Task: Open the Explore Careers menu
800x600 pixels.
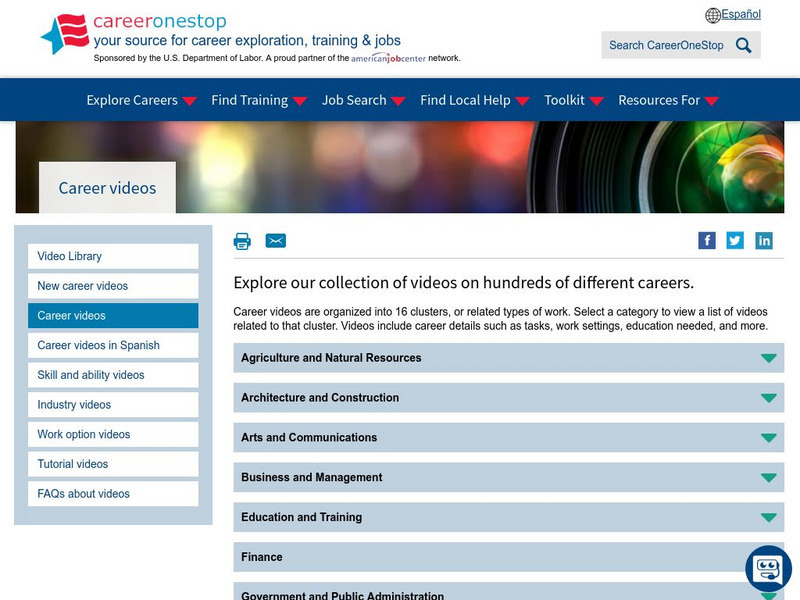Action: [x=141, y=100]
